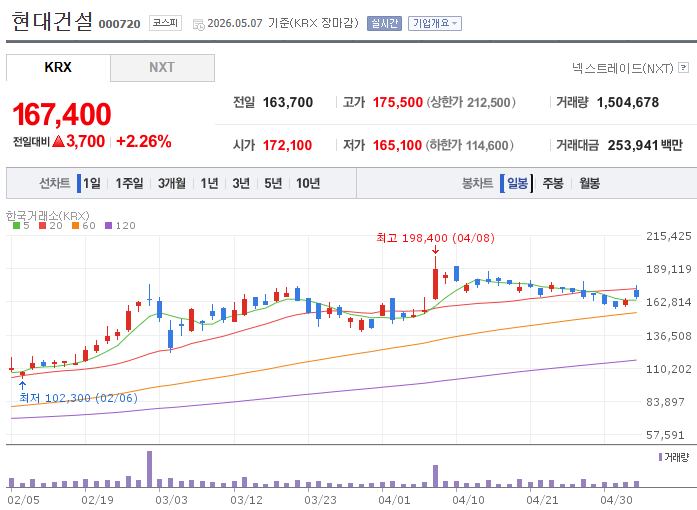Click the 전일 value 163,700
Screen dimensions: 697x510
click(x=288, y=102)
